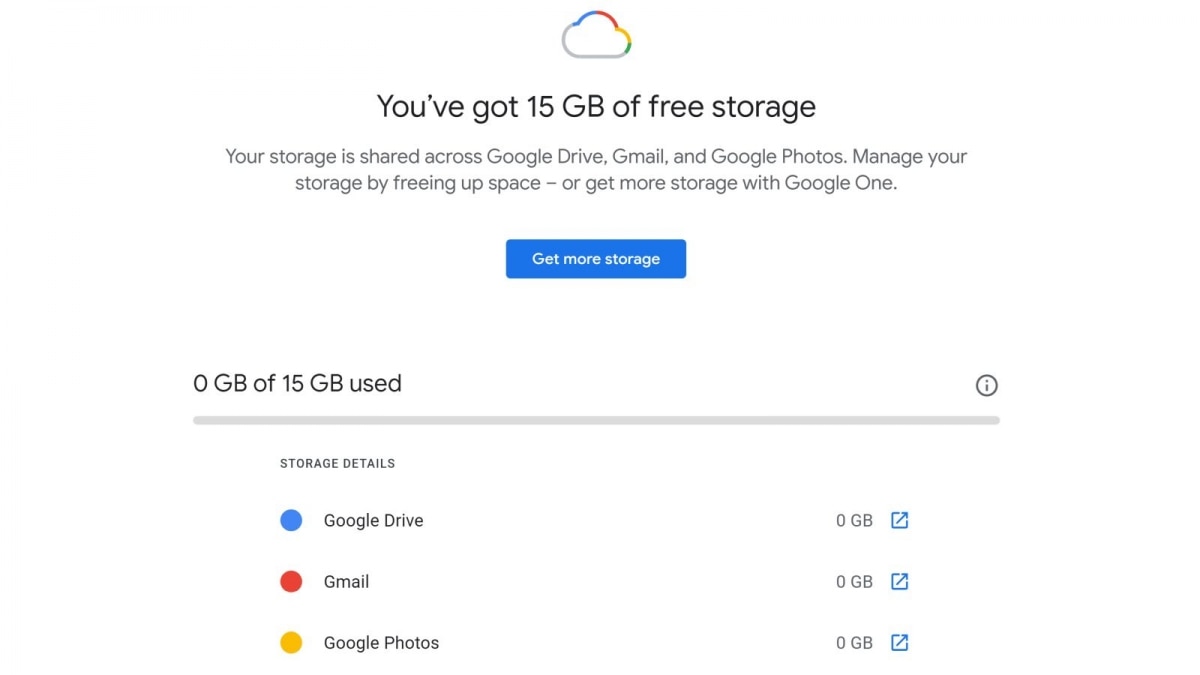Click the blue Google Drive dot
1200x675 pixels.
coord(291,520)
